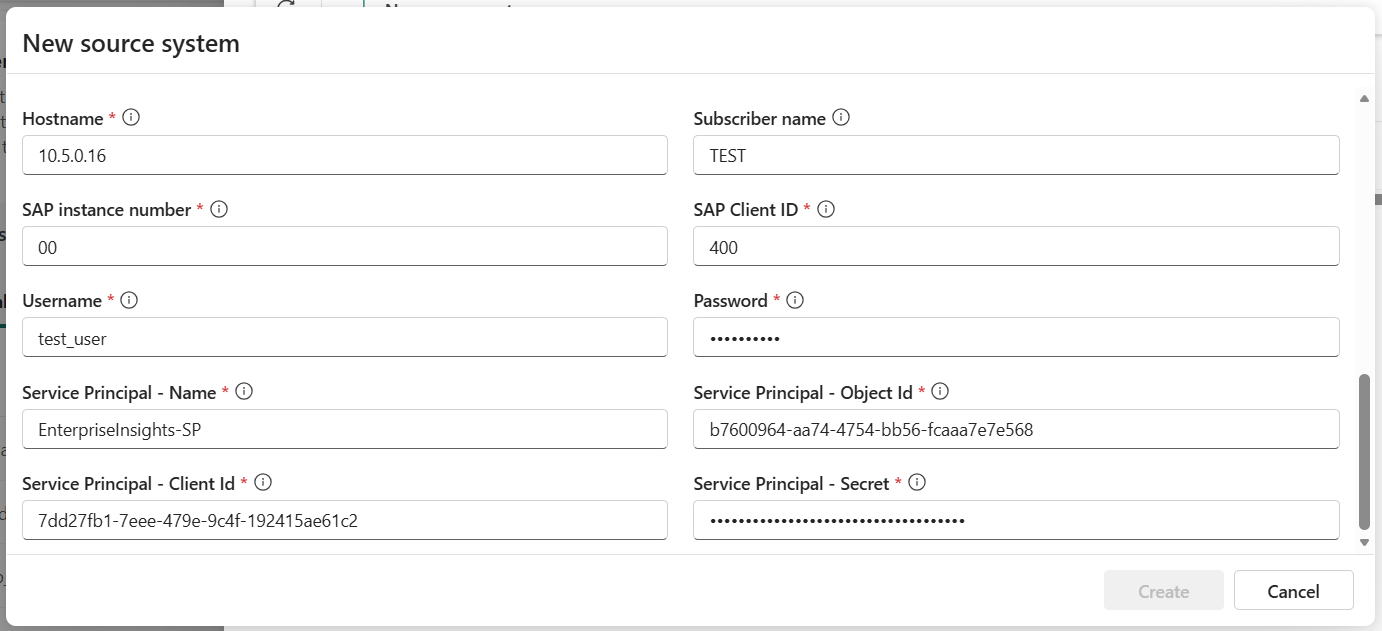Open Service Principal - Name info icon

243,392
